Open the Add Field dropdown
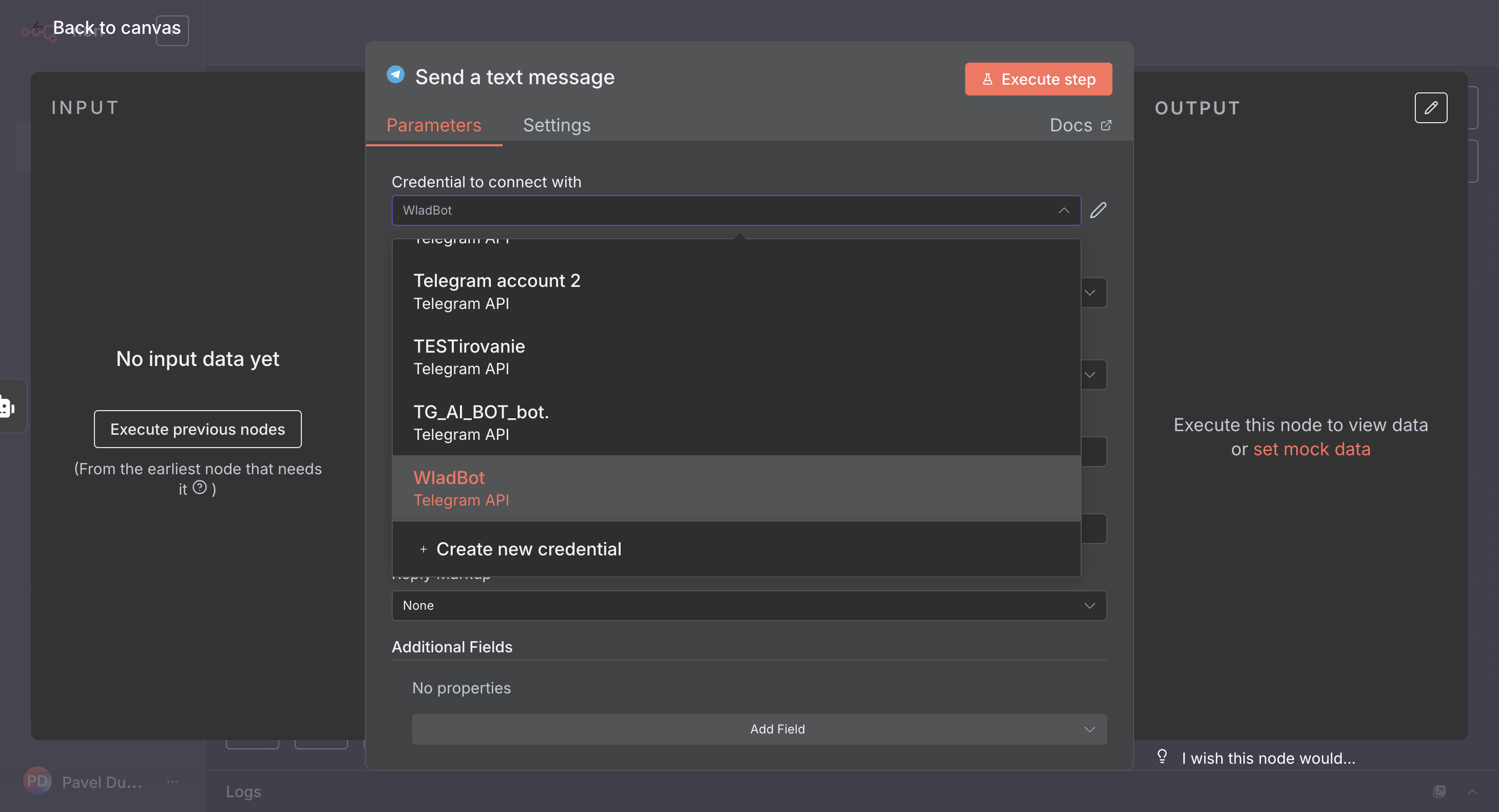 [759, 729]
